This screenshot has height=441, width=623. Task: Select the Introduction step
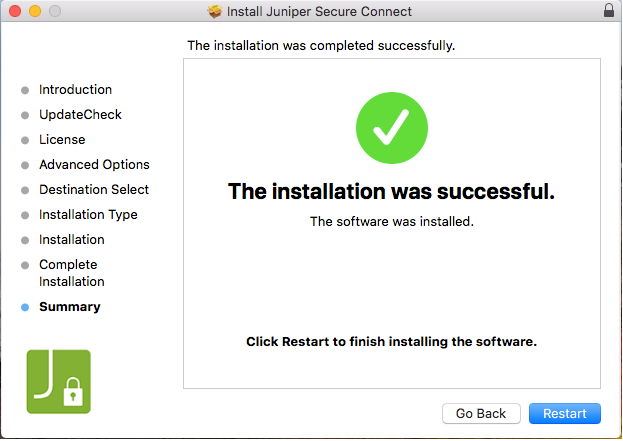click(x=75, y=90)
